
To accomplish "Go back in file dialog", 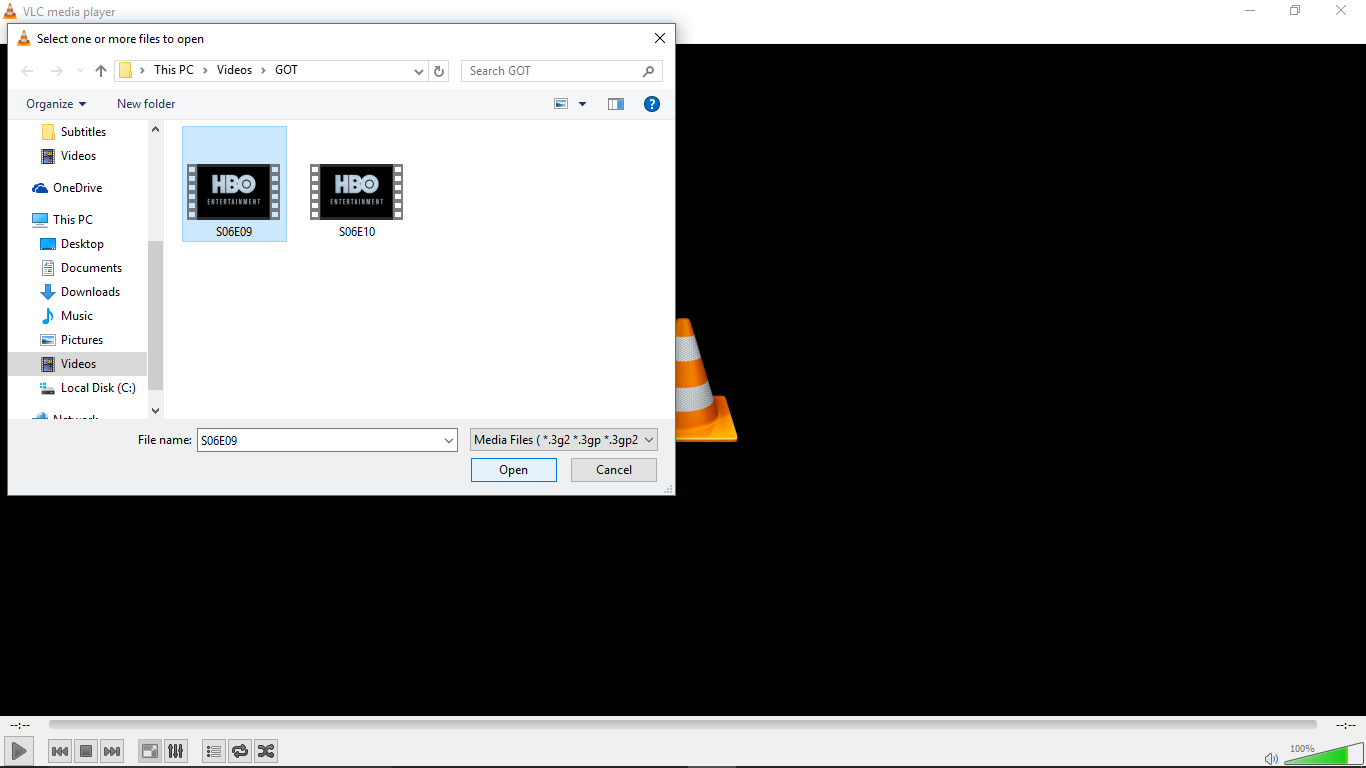I will 27,71.
